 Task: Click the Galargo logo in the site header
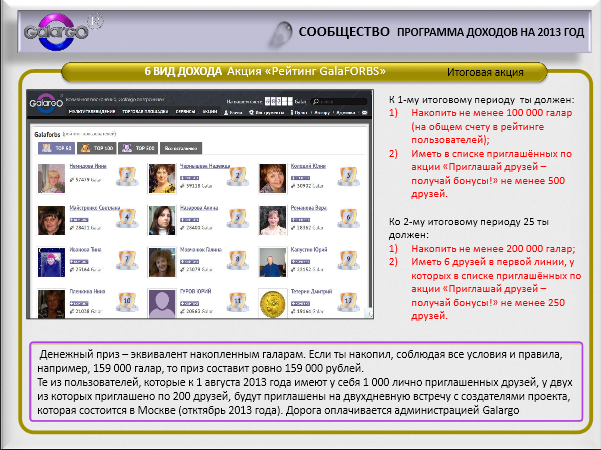pos(46,103)
